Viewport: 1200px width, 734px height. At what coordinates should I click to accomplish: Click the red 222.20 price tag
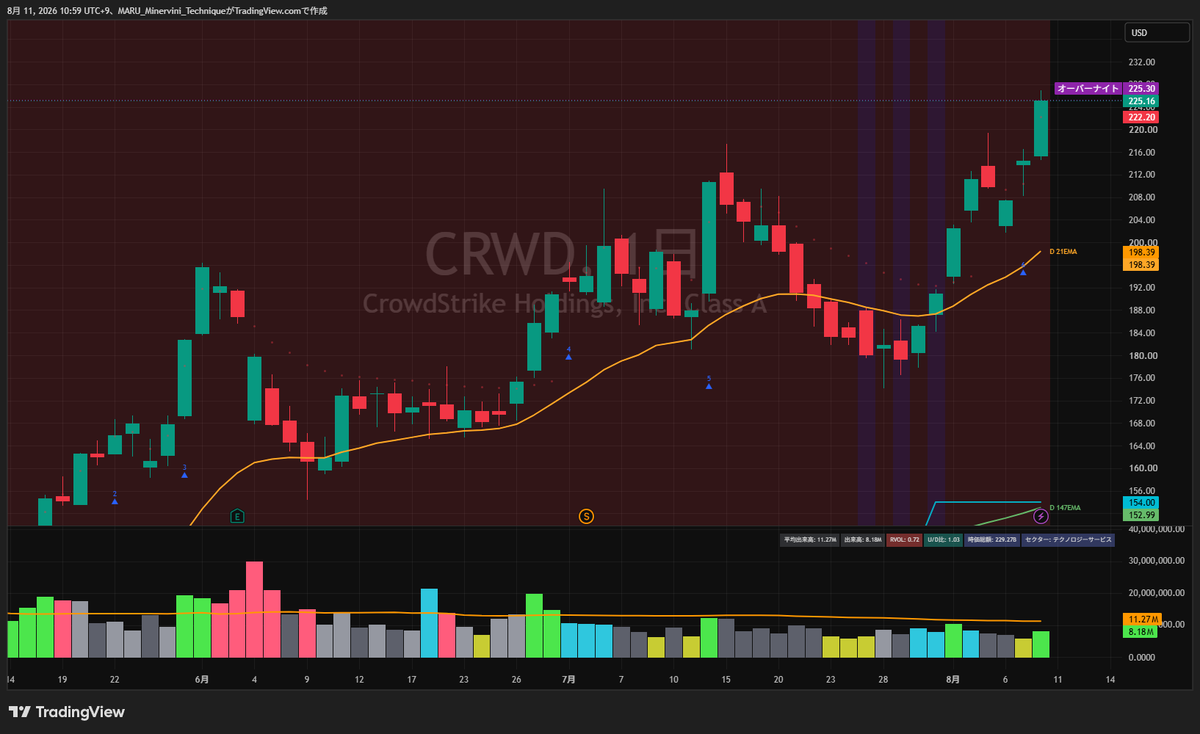pos(1142,117)
